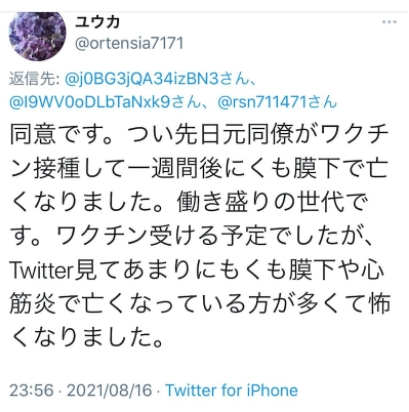409x412 pixels.
Task: Click the word Twitter in the tweet body
Action: click(x=41, y=270)
